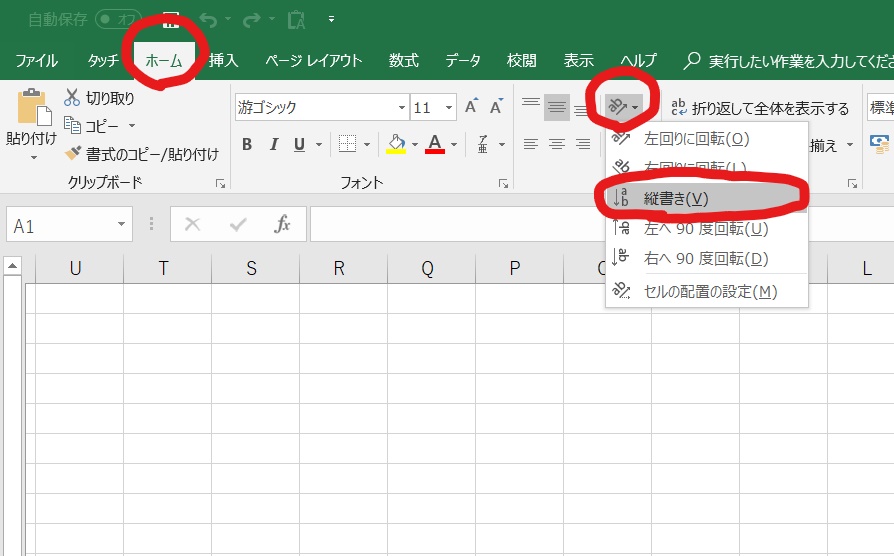
Task: Click the center align icon
Action: pyautogui.click(x=557, y=144)
